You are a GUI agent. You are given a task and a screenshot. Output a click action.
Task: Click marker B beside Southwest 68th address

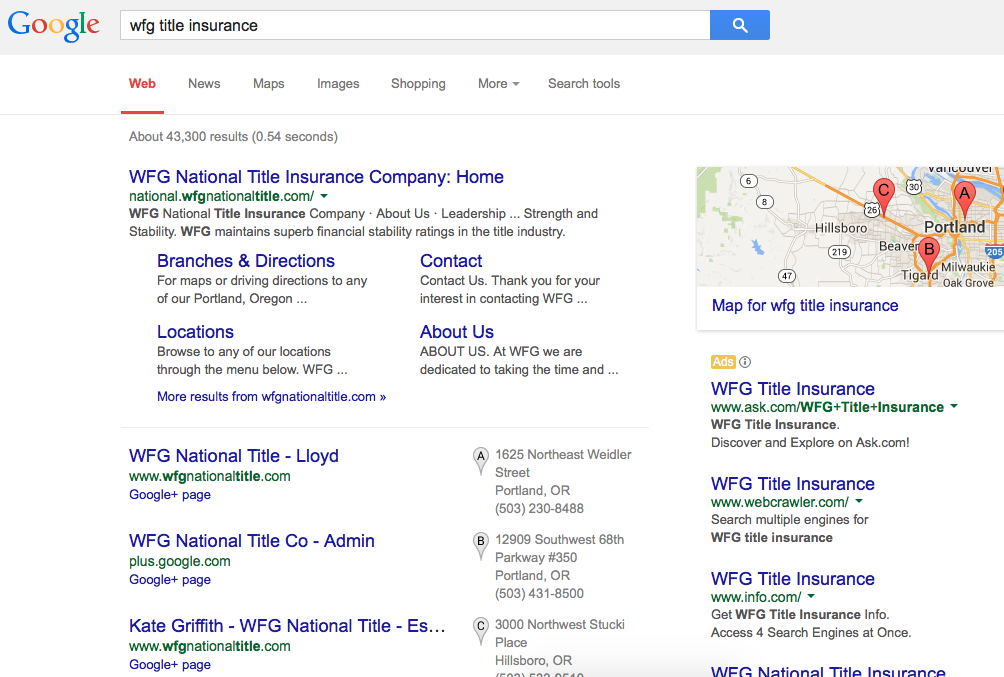[x=481, y=543]
